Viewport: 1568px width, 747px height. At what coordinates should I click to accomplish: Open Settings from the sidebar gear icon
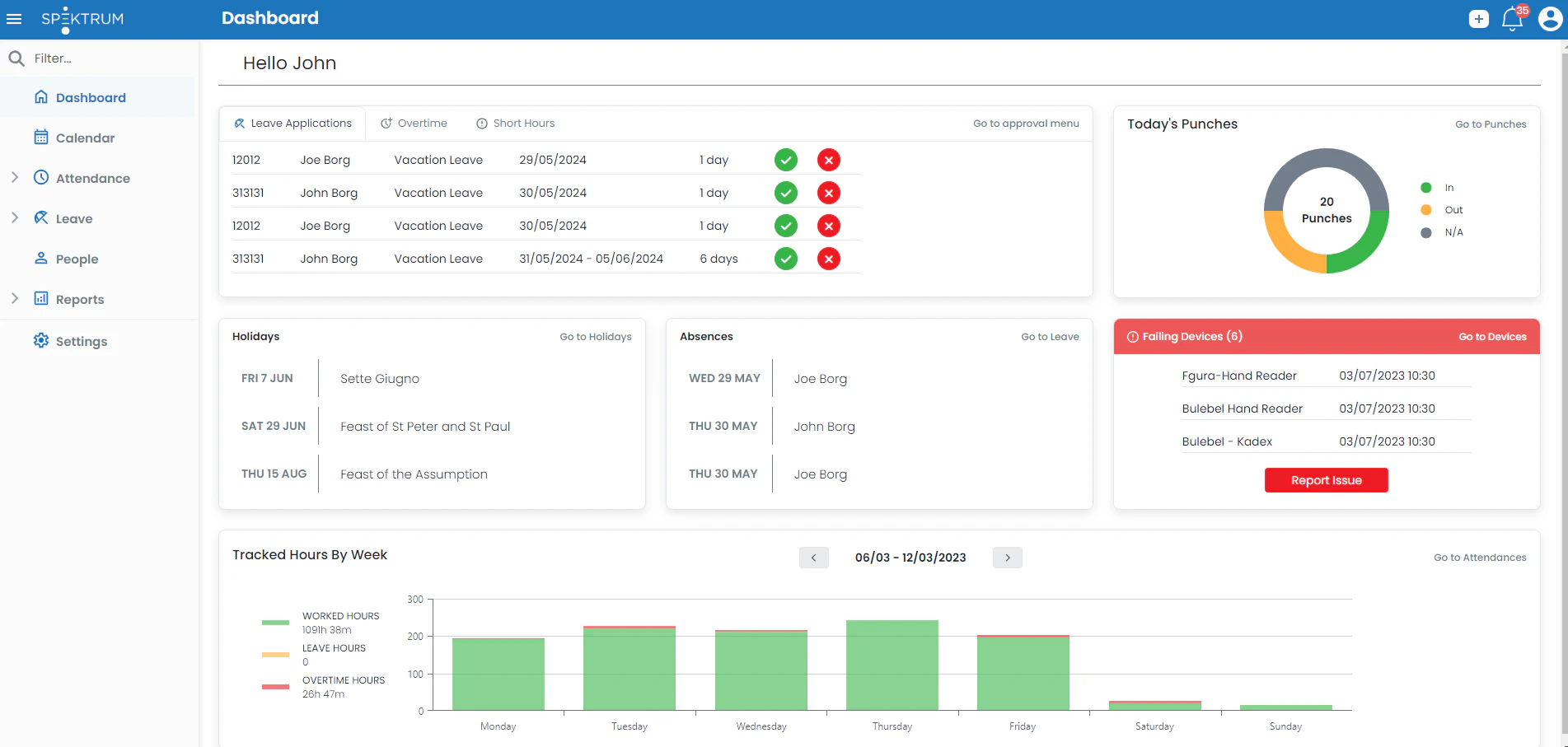point(81,341)
